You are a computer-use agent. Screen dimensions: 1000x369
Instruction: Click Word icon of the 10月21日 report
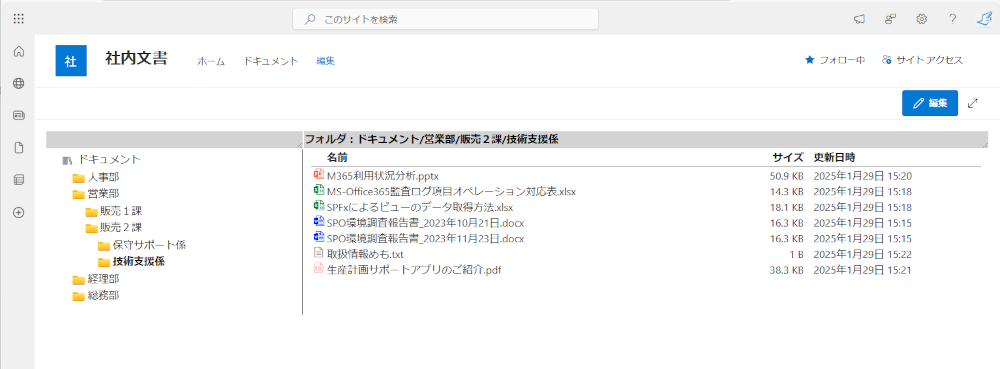click(x=319, y=222)
